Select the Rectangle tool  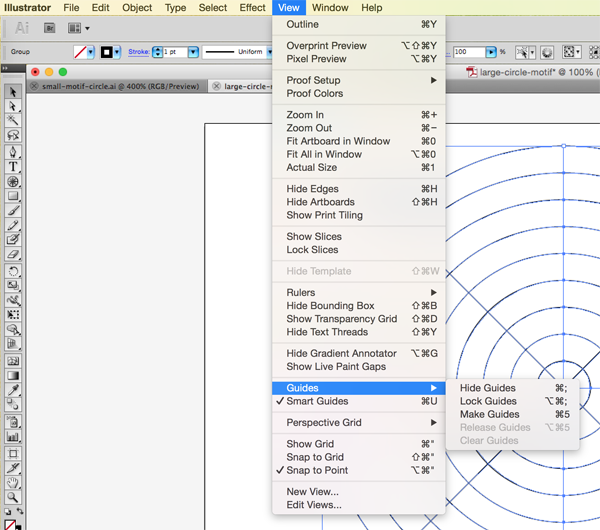pos(13,196)
